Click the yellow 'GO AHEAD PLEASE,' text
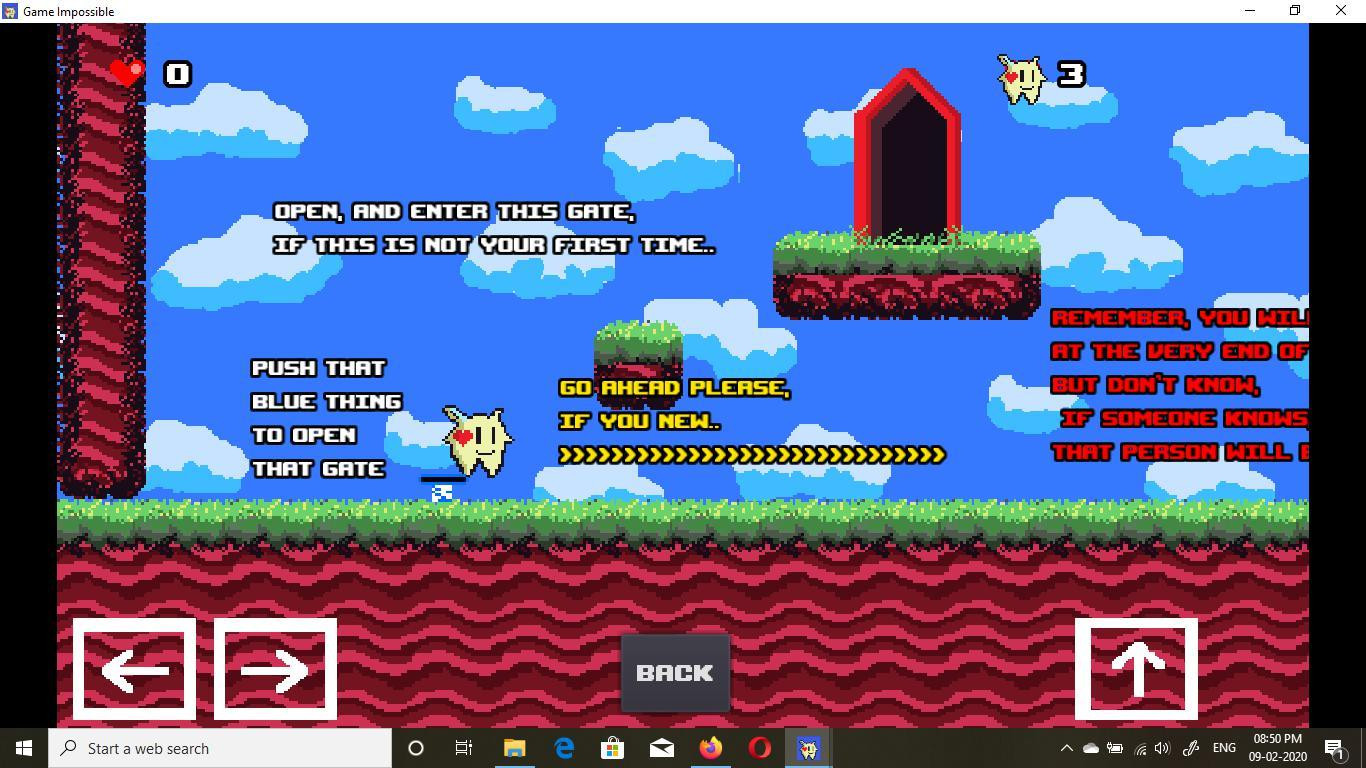The height and width of the screenshot is (768, 1366). [675, 388]
